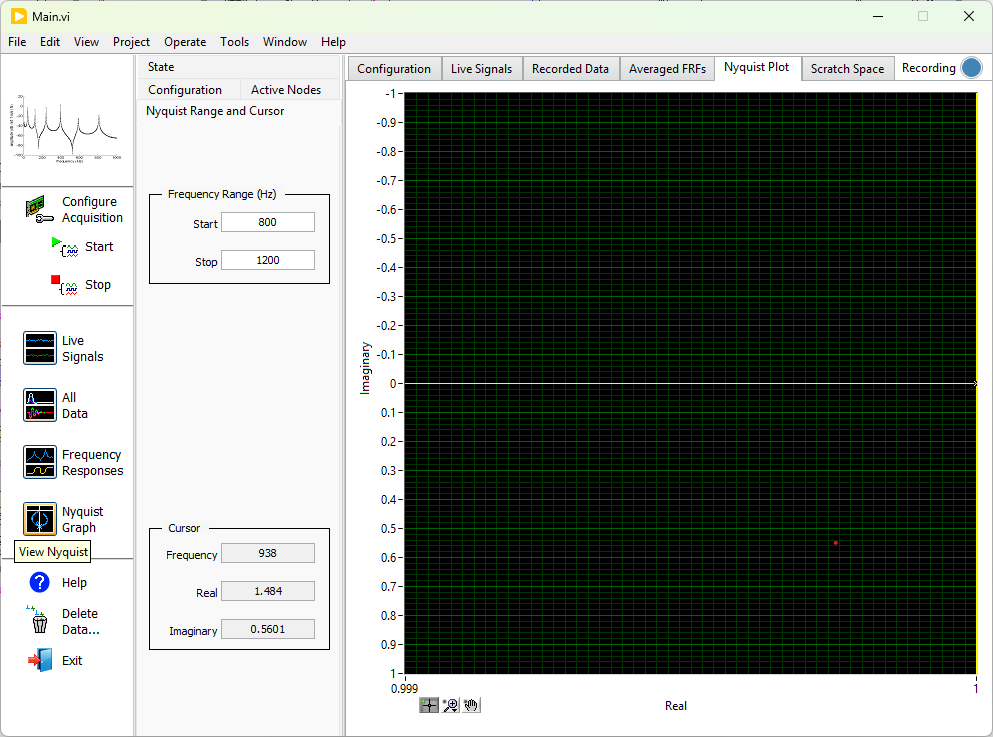Select the cursor crosshair graph tool
The height and width of the screenshot is (737, 993).
pyautogui.click(x=429, y=705)
